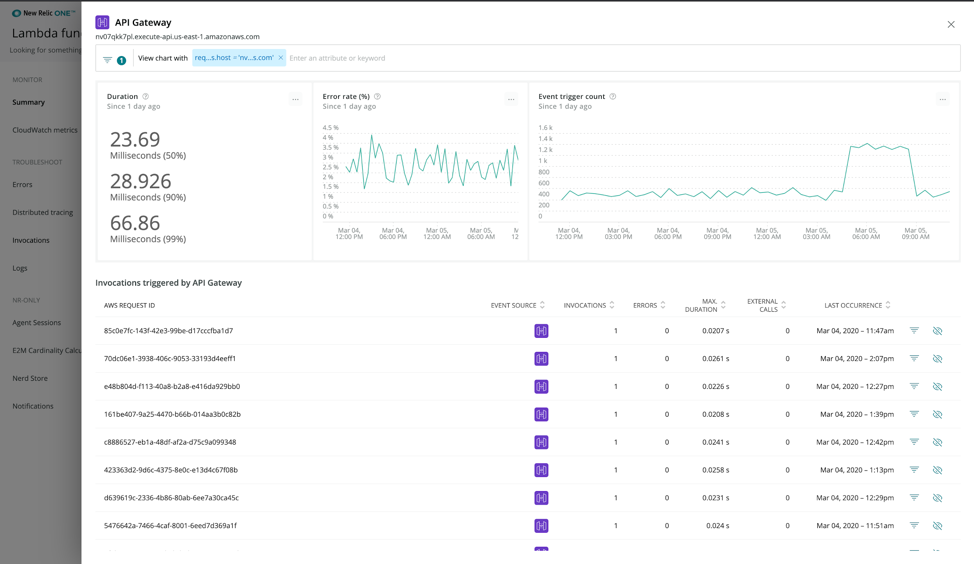This screenshot has height=564, width=974.
Task: Toggle hide icon on the d639619c row
Action: (x=937, y=498)
